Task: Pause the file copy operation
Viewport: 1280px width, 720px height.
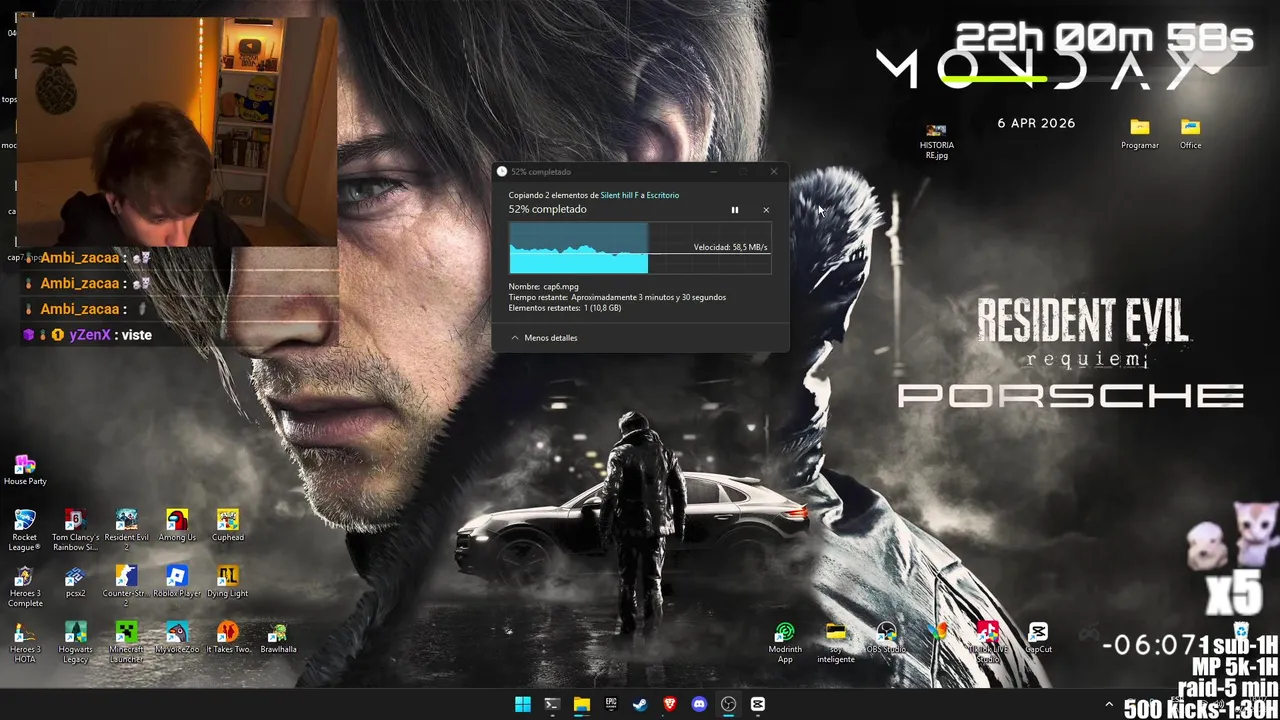Action: (x=734, y=210)
